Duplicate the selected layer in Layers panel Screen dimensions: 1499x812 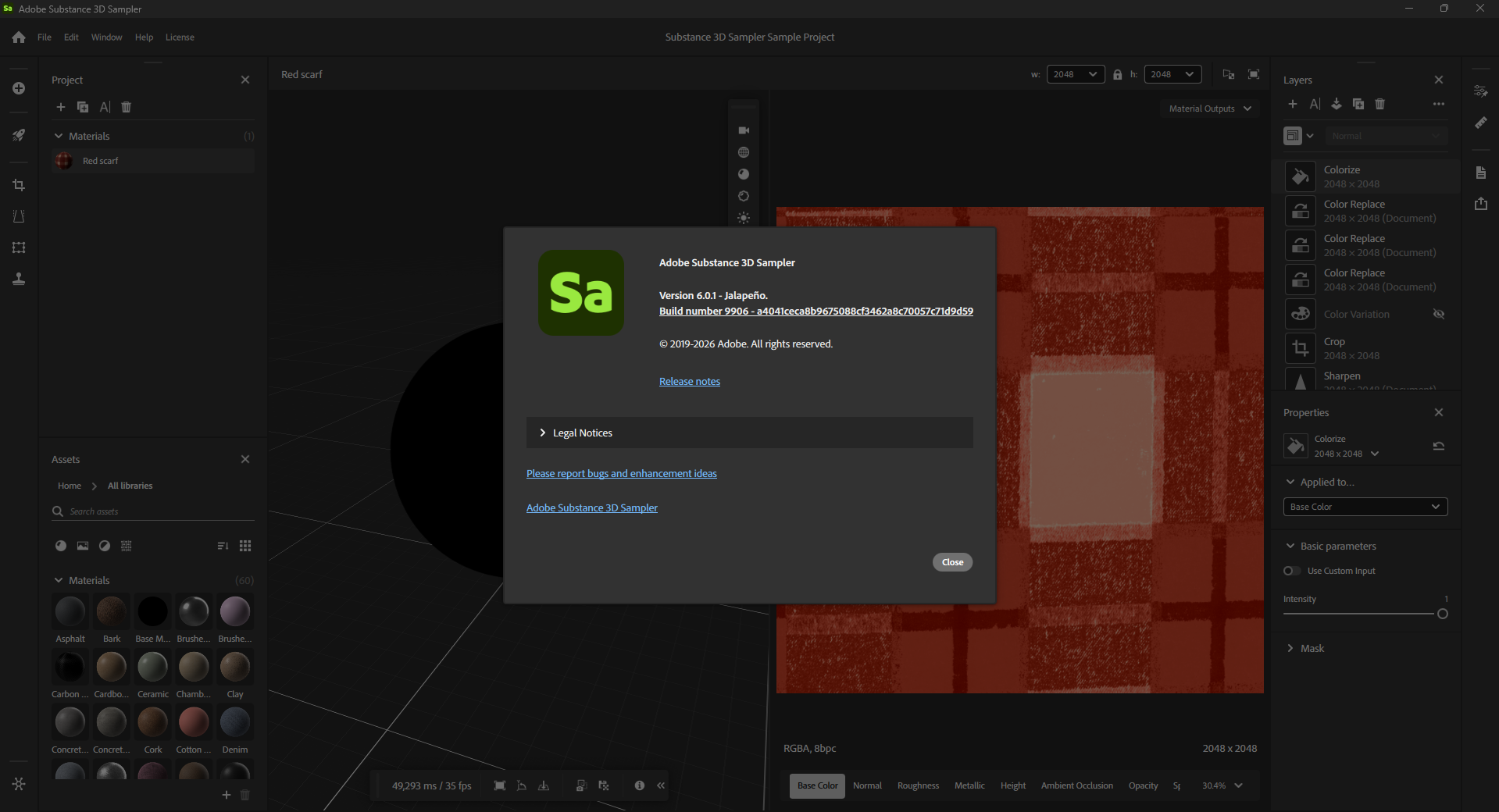click(1358, 104)
